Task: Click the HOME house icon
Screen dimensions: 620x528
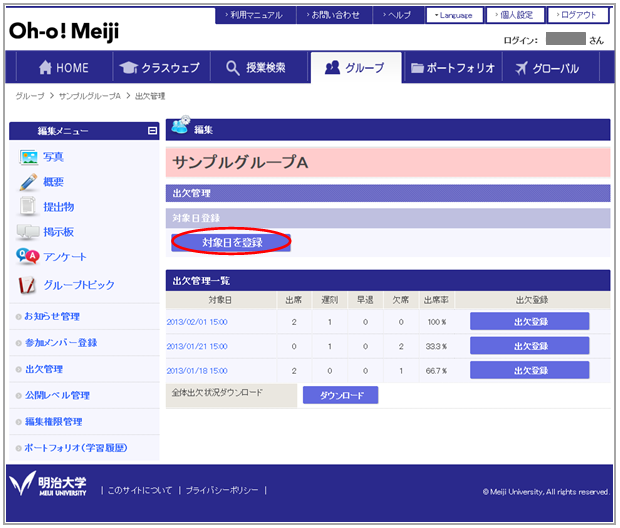Action: pyautogui.click(x=45, y=68)
